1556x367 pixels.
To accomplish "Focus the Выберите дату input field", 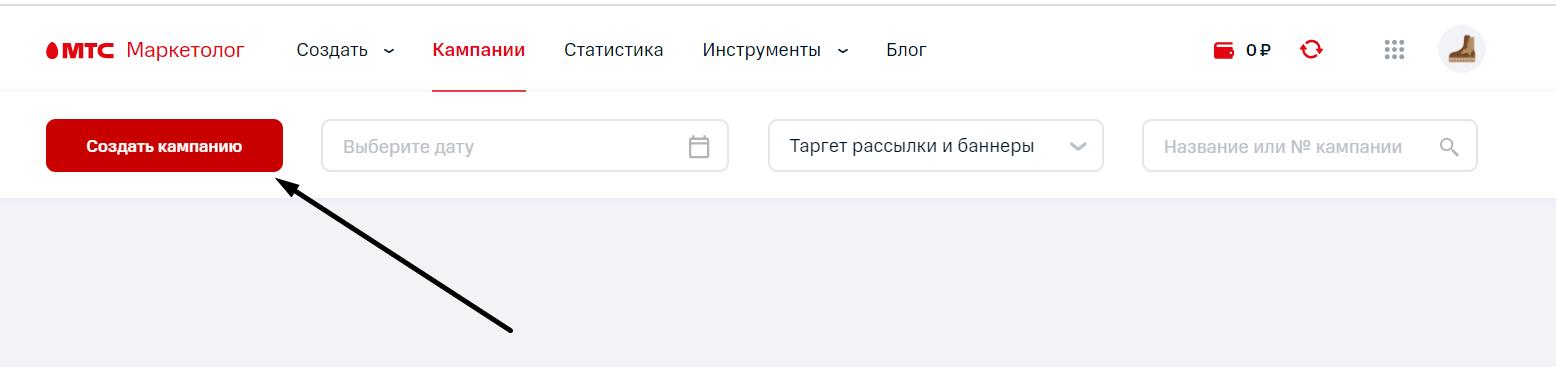I will point(525,146).
